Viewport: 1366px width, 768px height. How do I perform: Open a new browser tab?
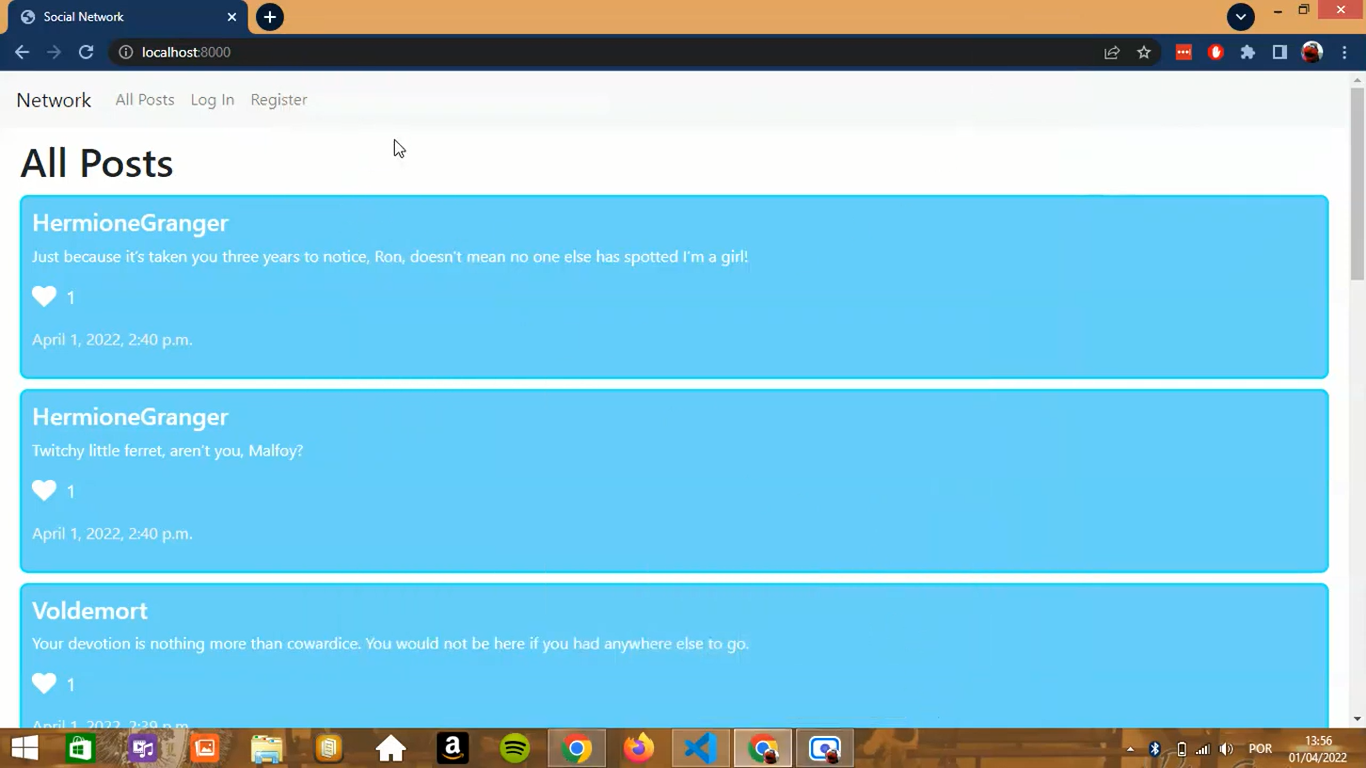coord(270,17)
